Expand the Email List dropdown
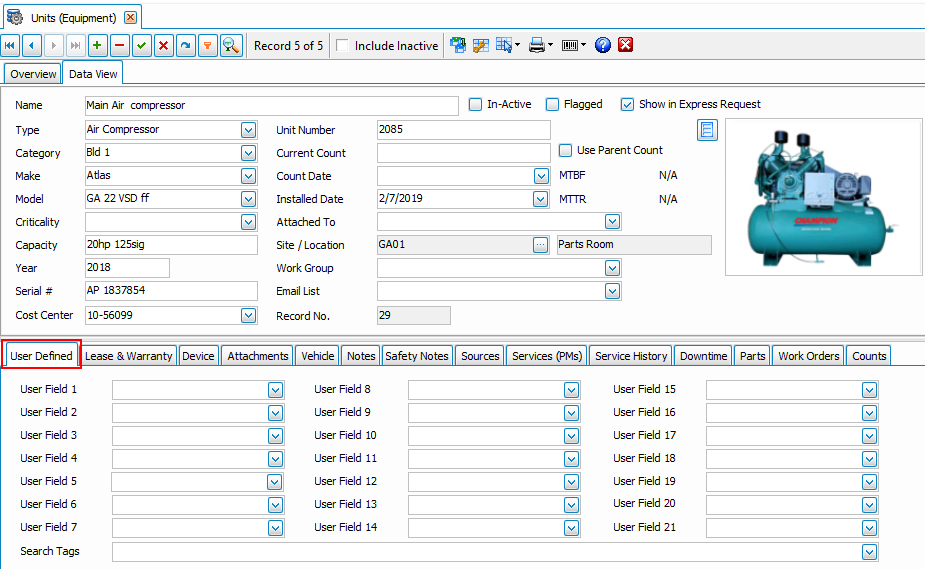The height and width of the screenshot is (575, 931). pos(612,291)
